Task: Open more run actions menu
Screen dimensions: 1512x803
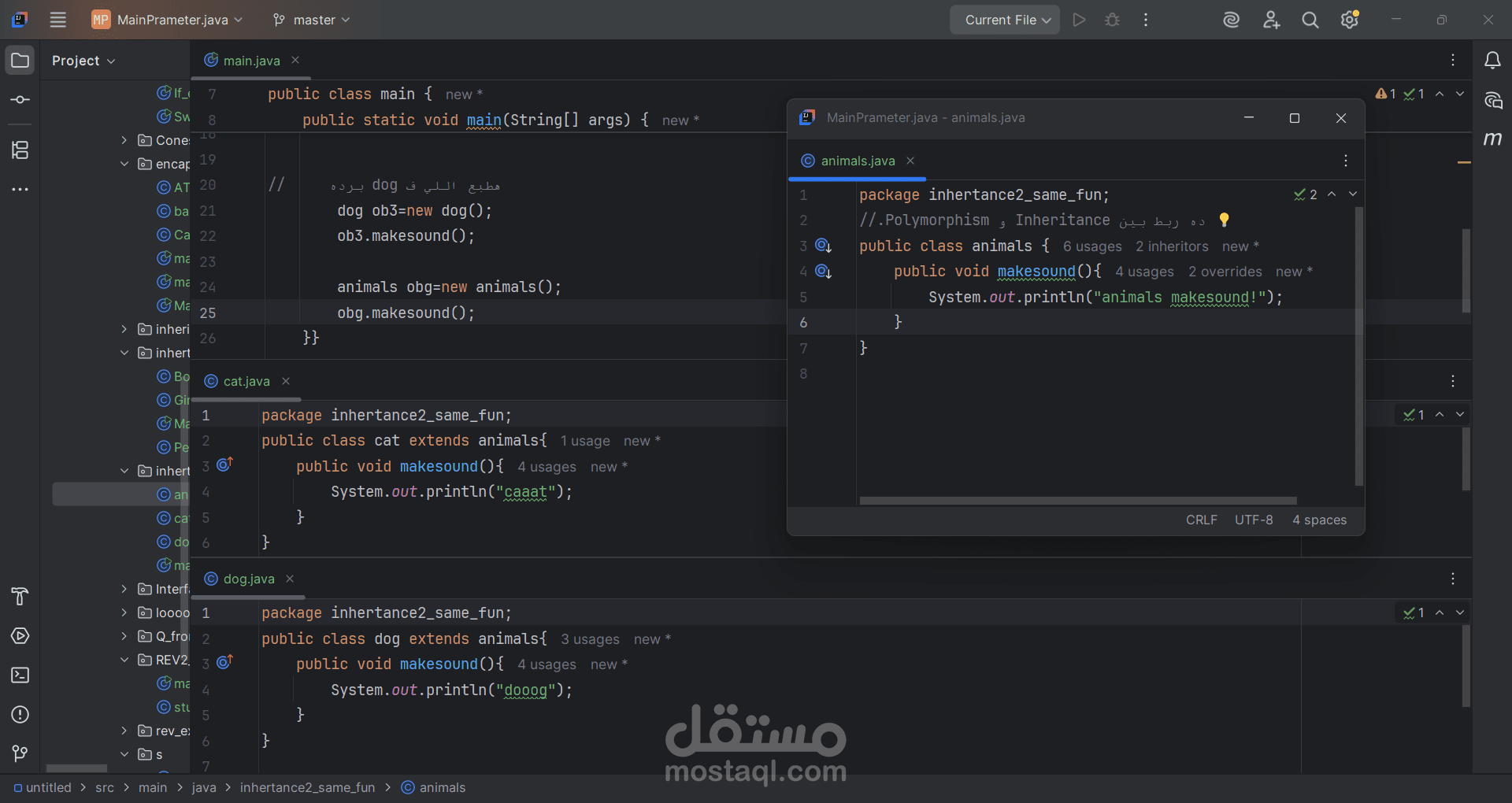Action: 1146,20
